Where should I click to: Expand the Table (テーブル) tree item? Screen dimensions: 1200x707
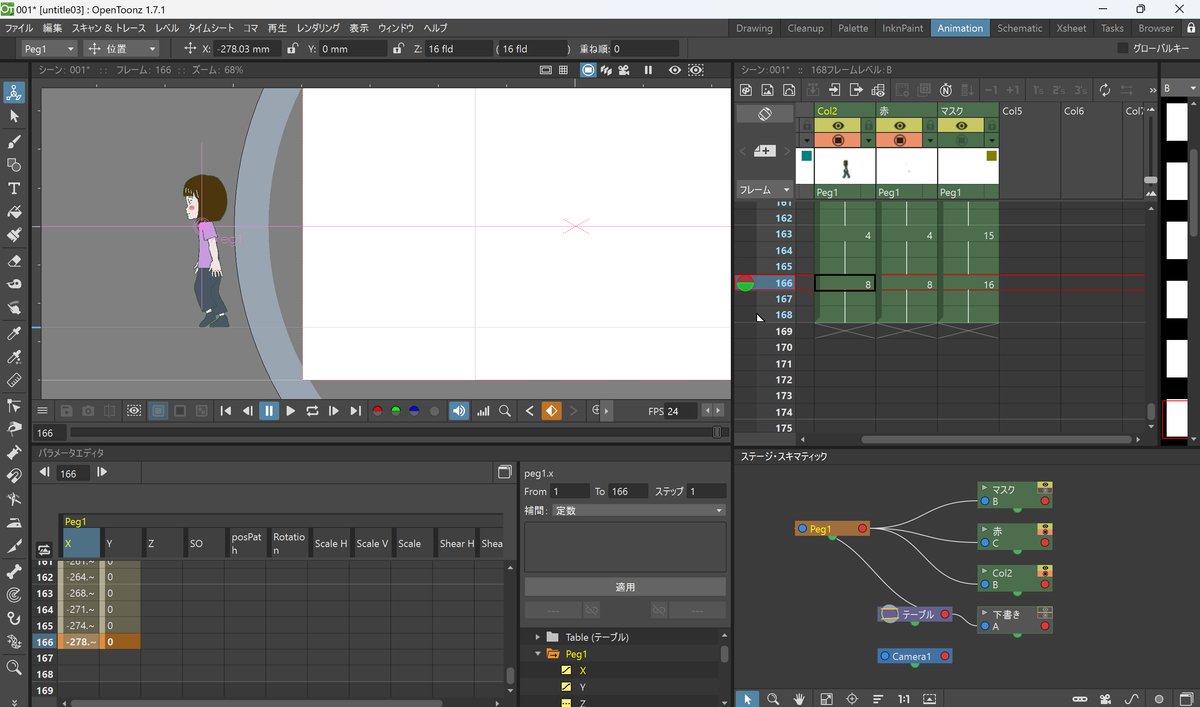(x=537, y=637)
